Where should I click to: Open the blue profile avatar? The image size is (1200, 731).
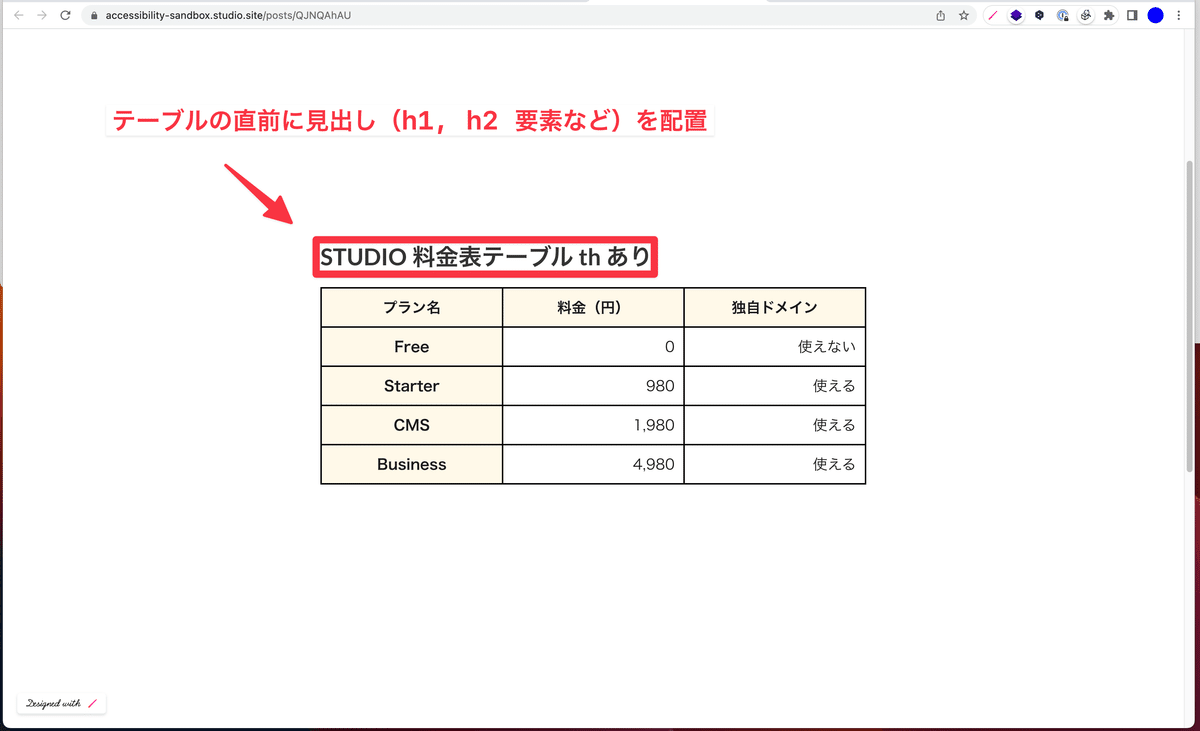click(x=1156, y=15)
